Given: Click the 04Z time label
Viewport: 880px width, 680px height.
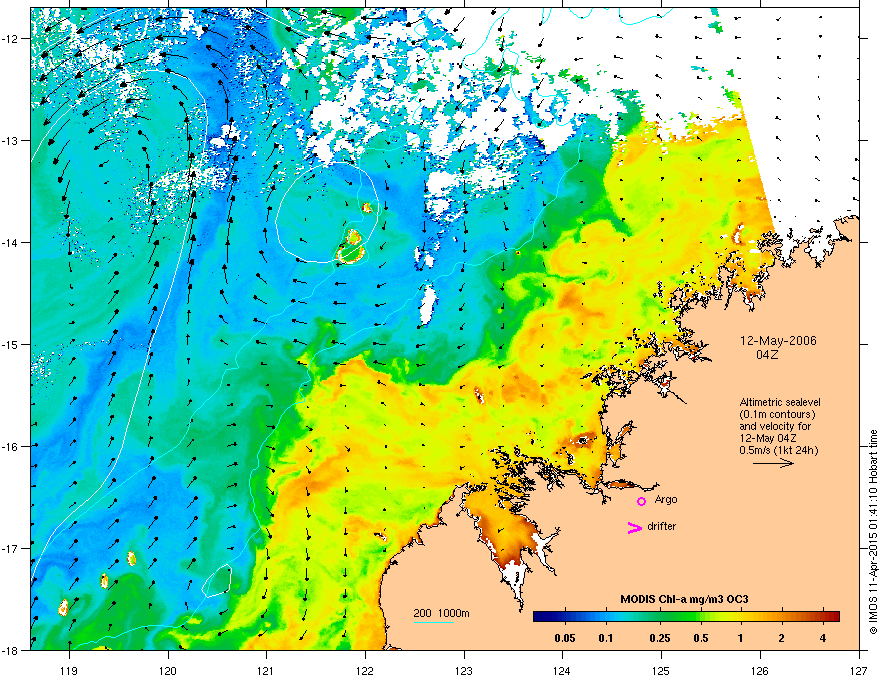Looking at the screenshot, I should [767, 355].
